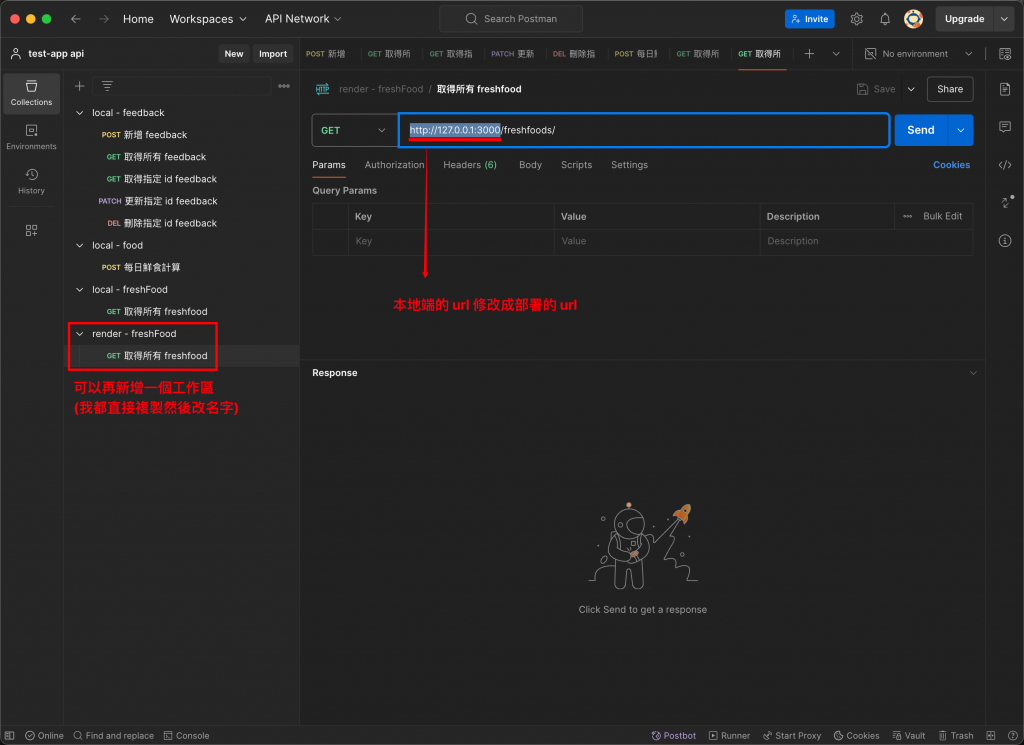Open the notifications bell
Viewport: 1024px width, 745px height.
(884, 19)
